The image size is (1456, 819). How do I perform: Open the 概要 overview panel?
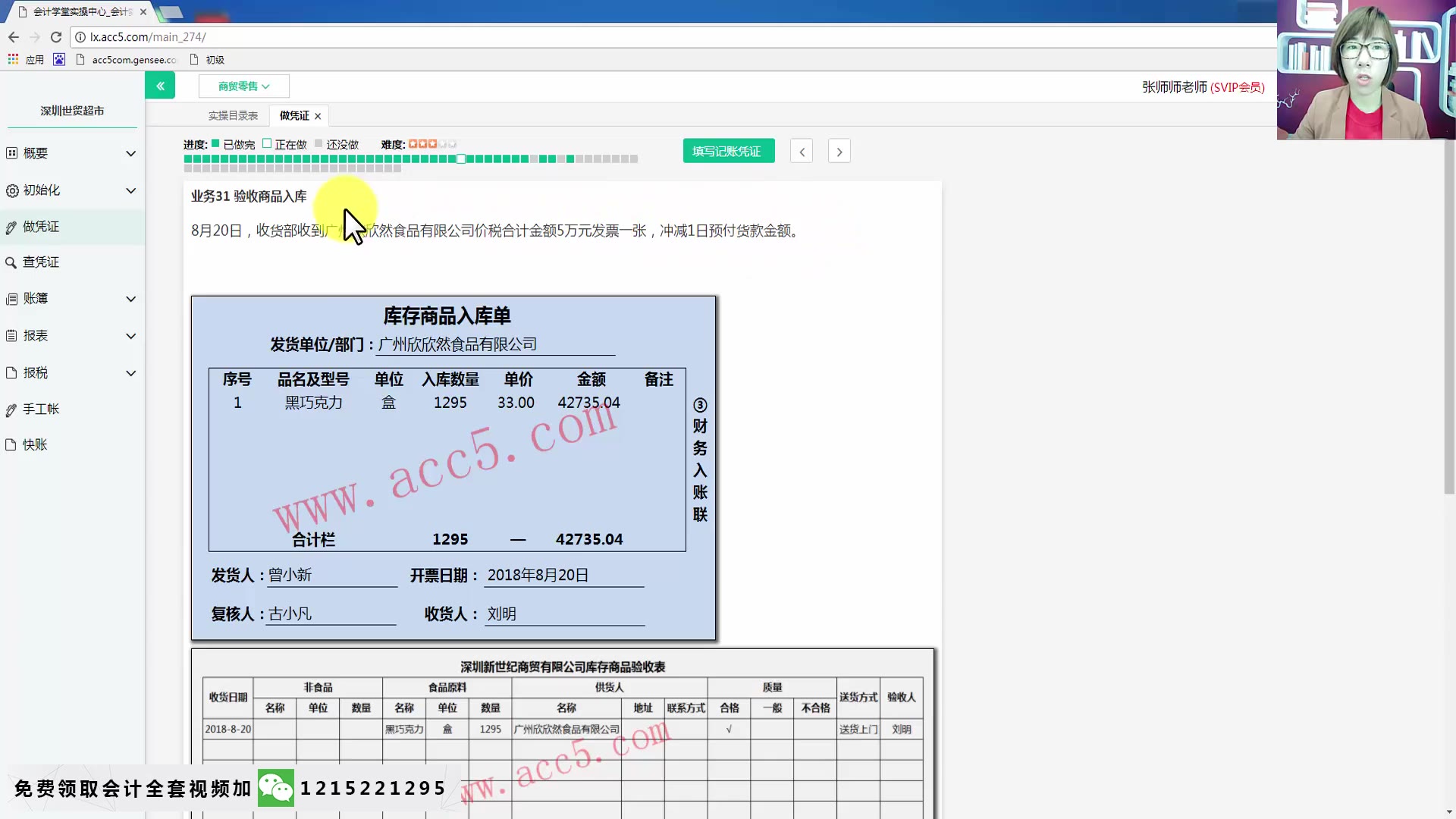pos(34,153)
